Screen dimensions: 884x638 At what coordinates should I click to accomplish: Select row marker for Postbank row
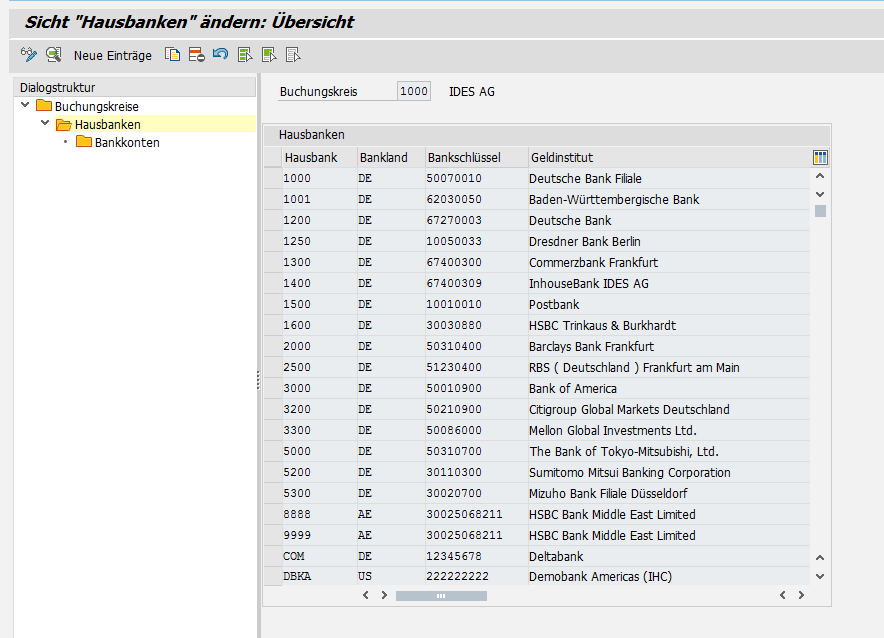272,304
